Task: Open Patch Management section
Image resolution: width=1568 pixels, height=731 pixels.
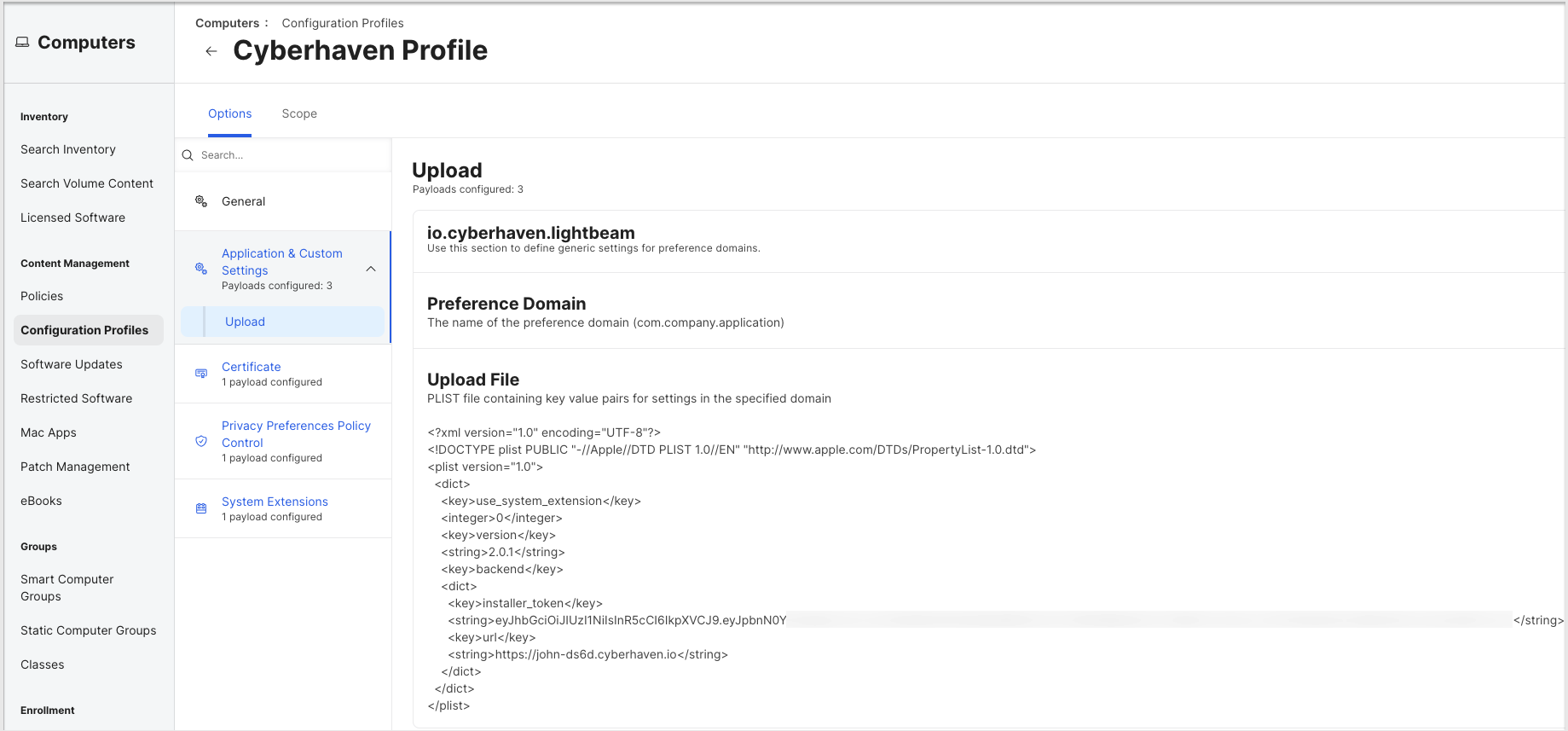Action: pos(75,467)
